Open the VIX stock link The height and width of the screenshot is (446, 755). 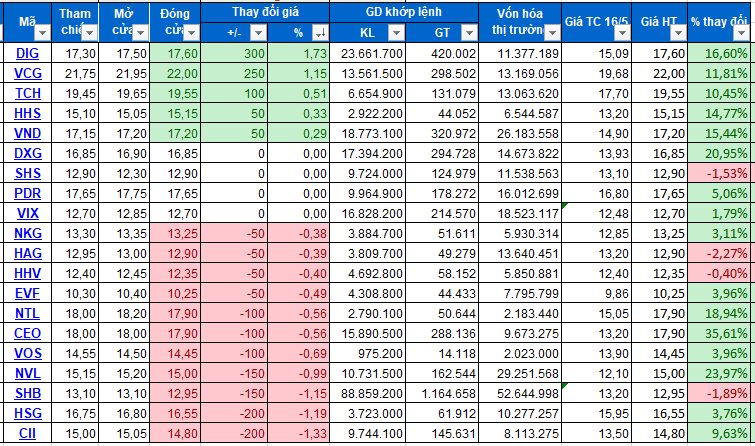pyautogui.click(x=27, y=213)
